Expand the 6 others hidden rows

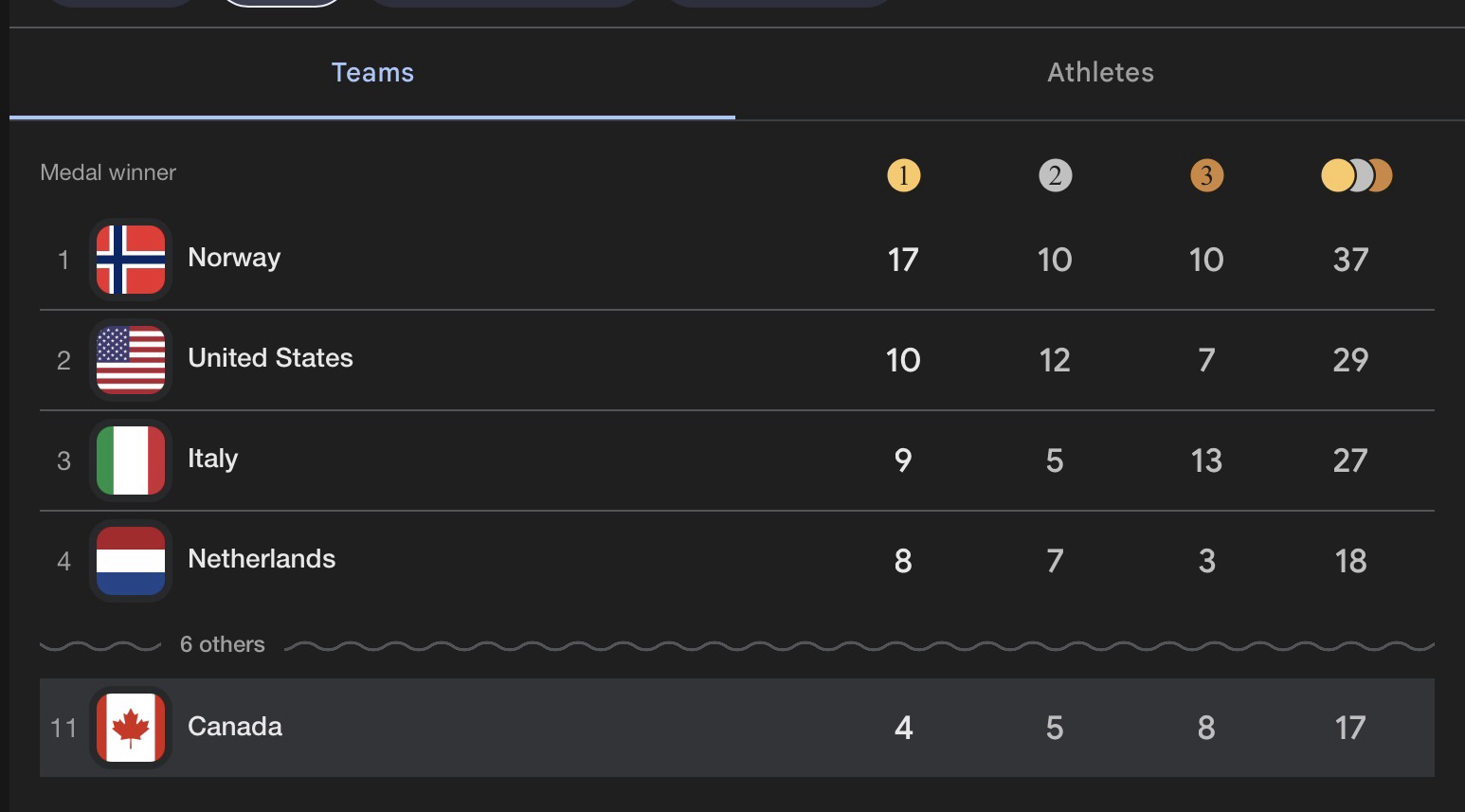(x=223, y=644)
